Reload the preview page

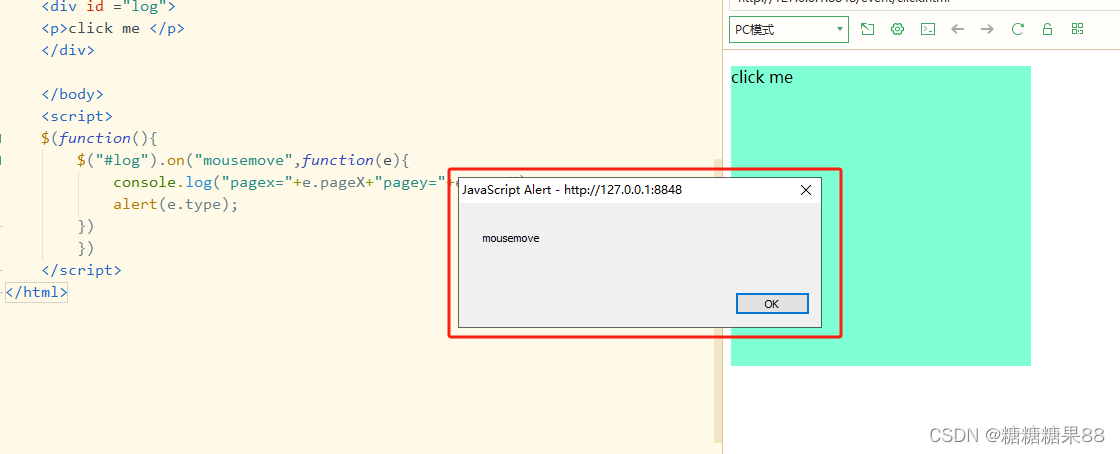tap(1017, 29)
